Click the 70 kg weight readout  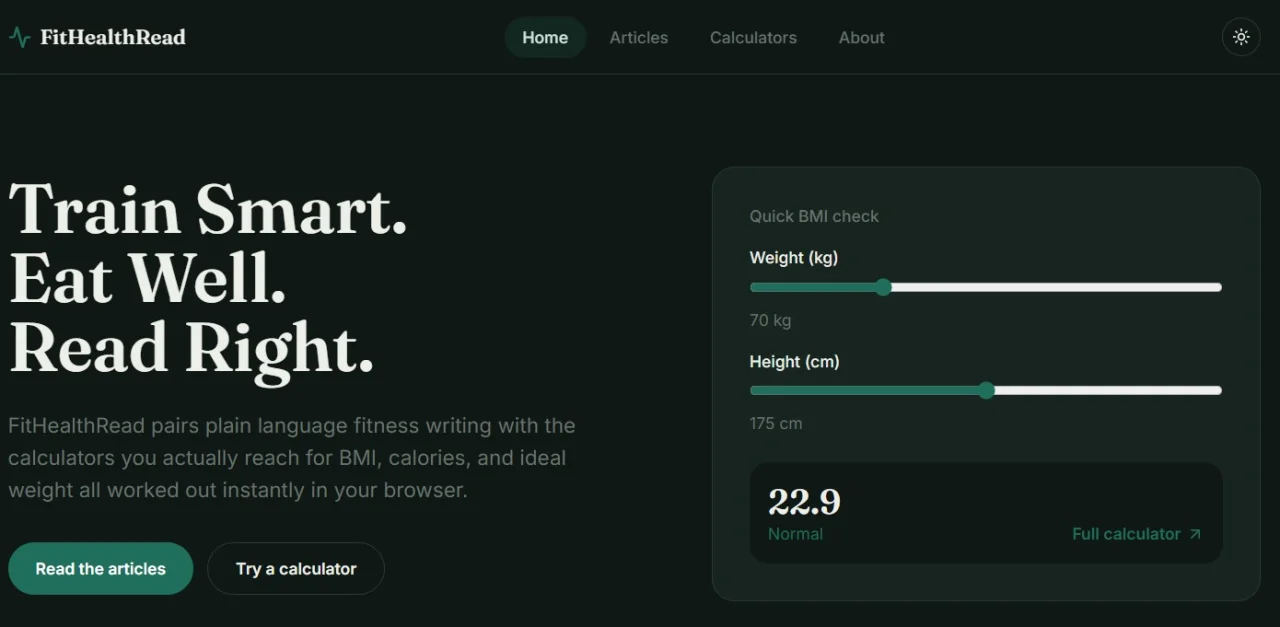[x=770, y=320]
